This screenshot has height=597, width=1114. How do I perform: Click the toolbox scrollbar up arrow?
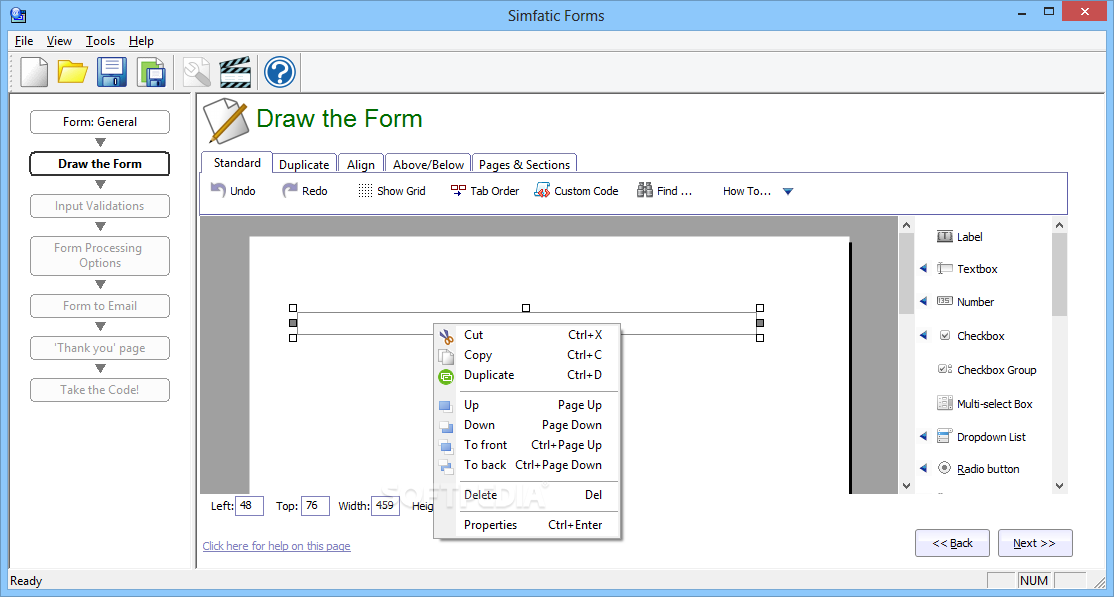(x=1059, y=225)
